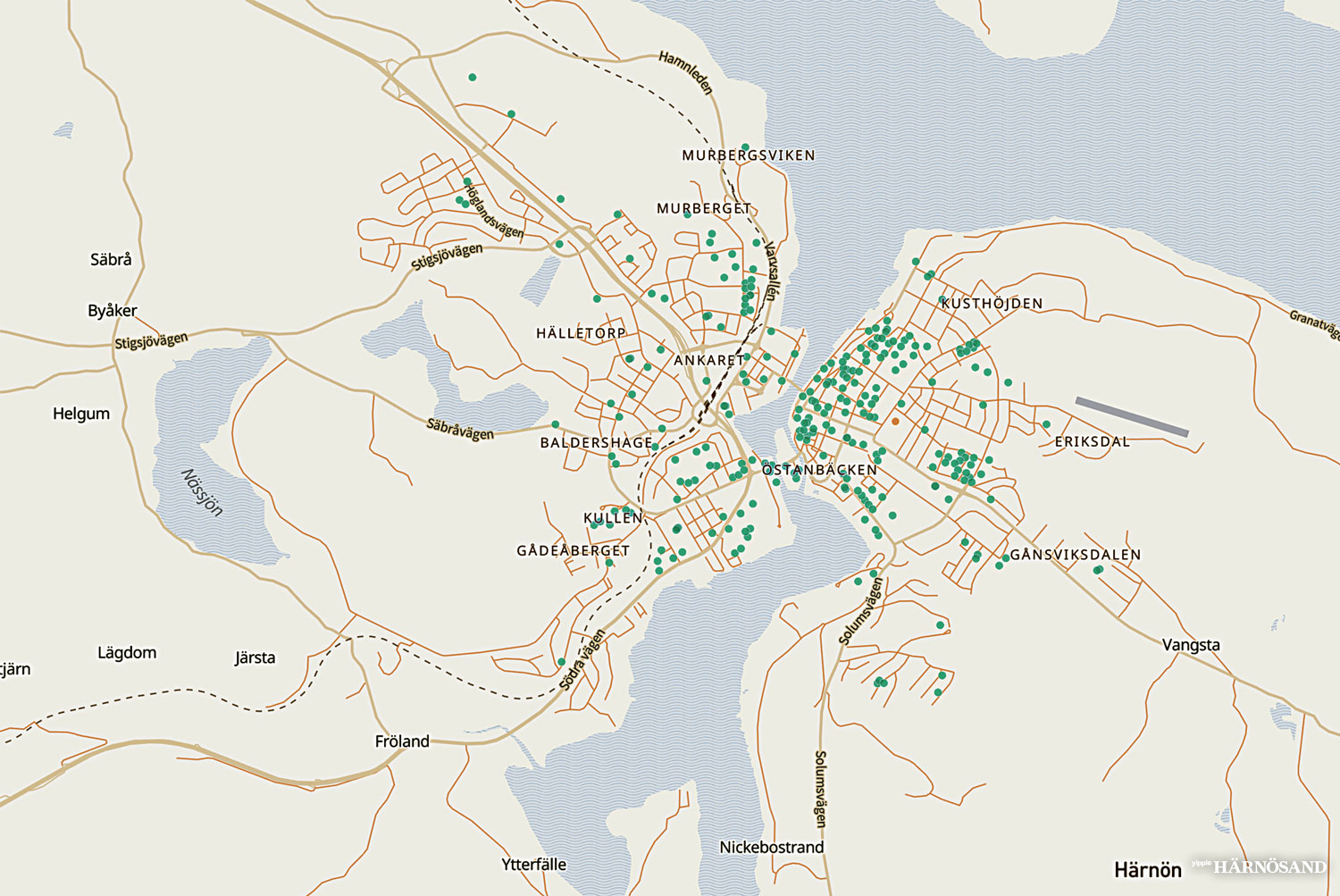Click the GÅDEÅBERGET district label
1340x896 pixels.
pyautogui.click(x=573, y=551)
